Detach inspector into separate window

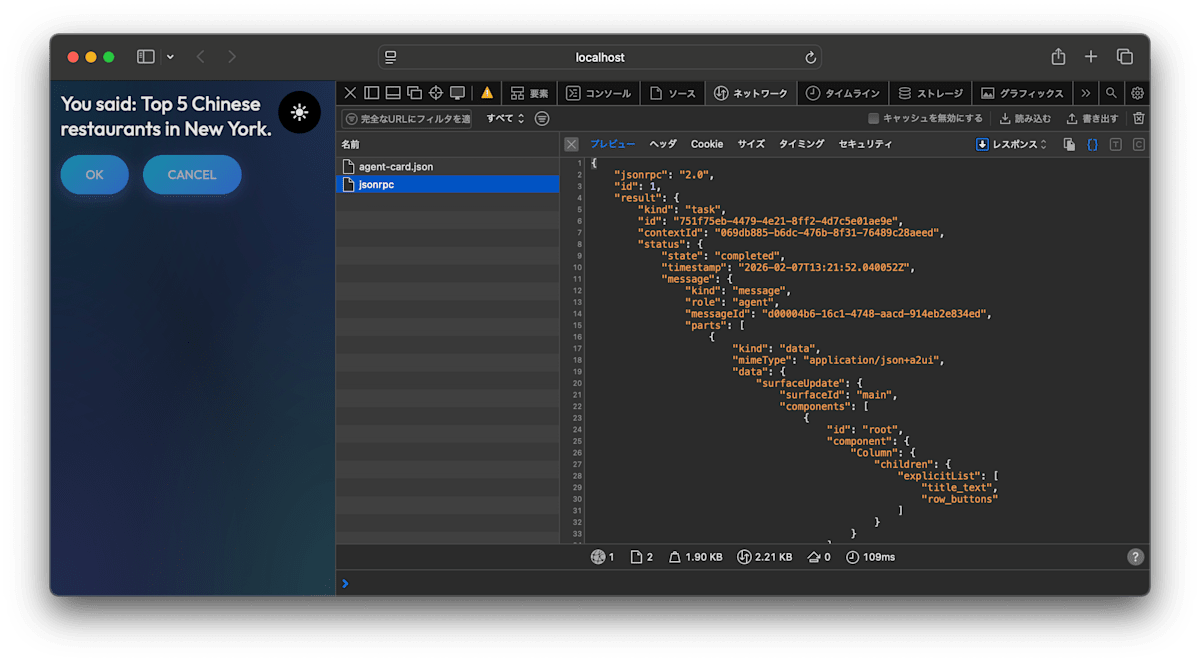414,93
